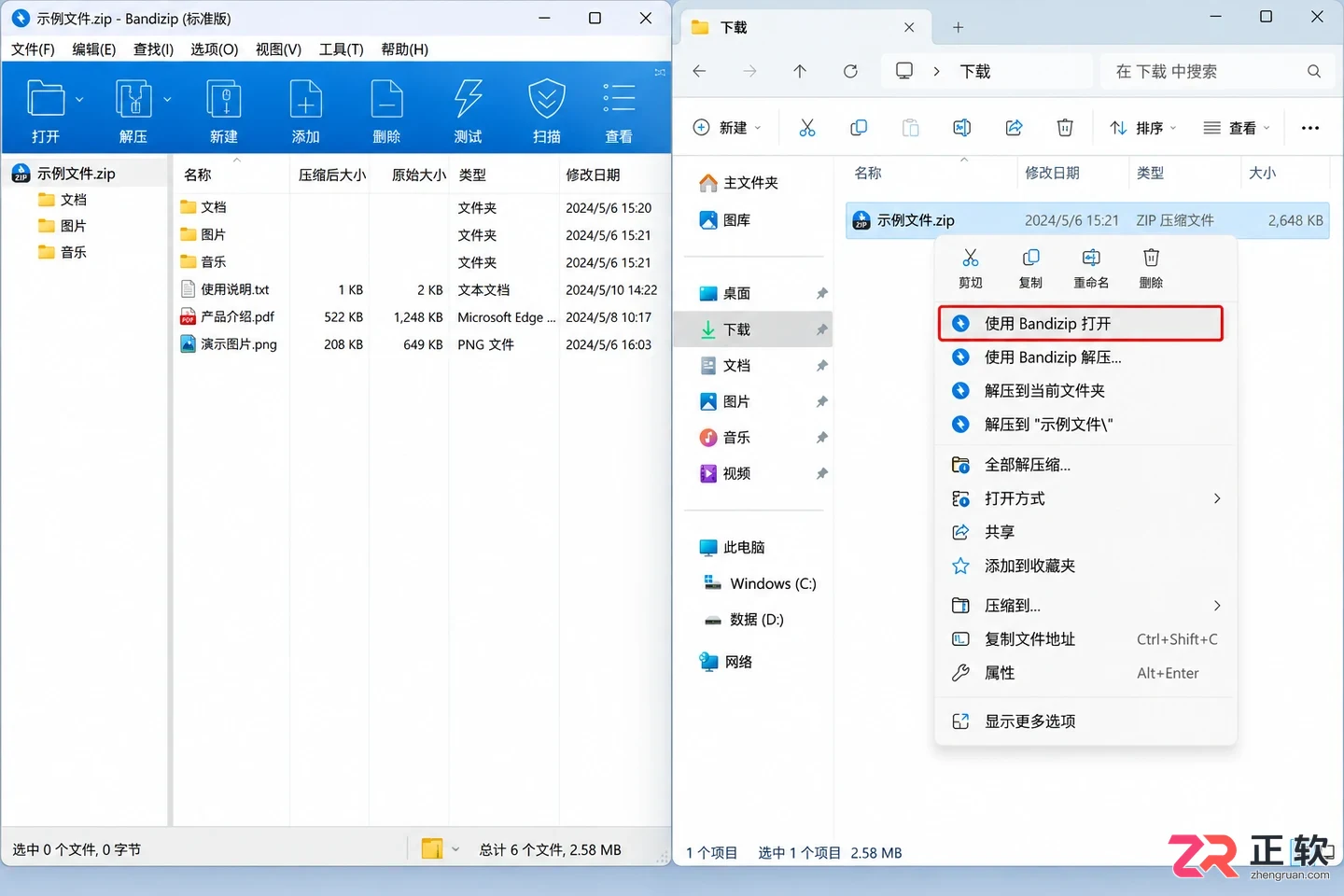Select 产品介绍.pdf in Bandizip file list
The width and height of the screenshot is (1344, 896).
(x=237, y=316)
